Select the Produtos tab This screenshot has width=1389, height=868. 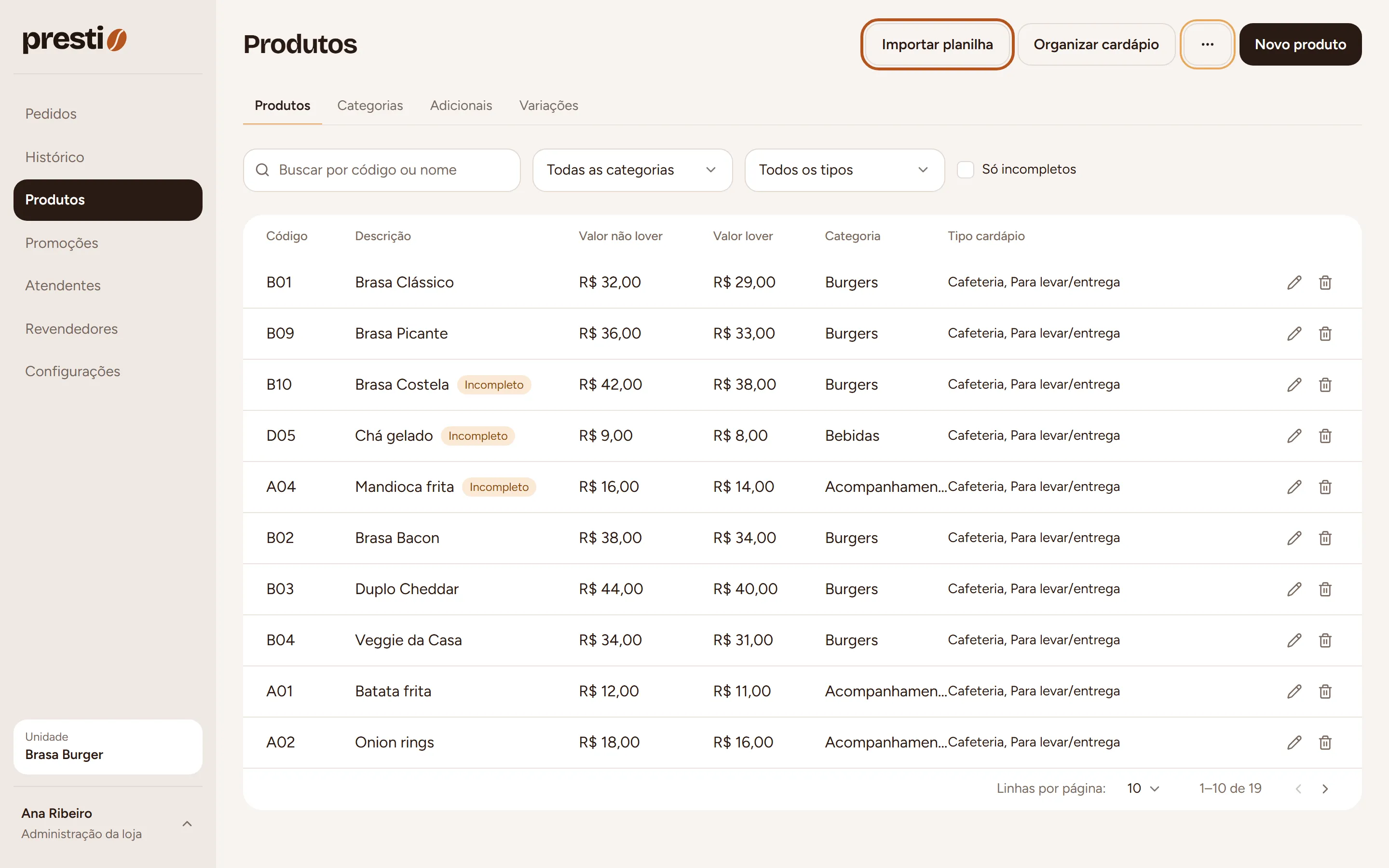coord(283,106)
